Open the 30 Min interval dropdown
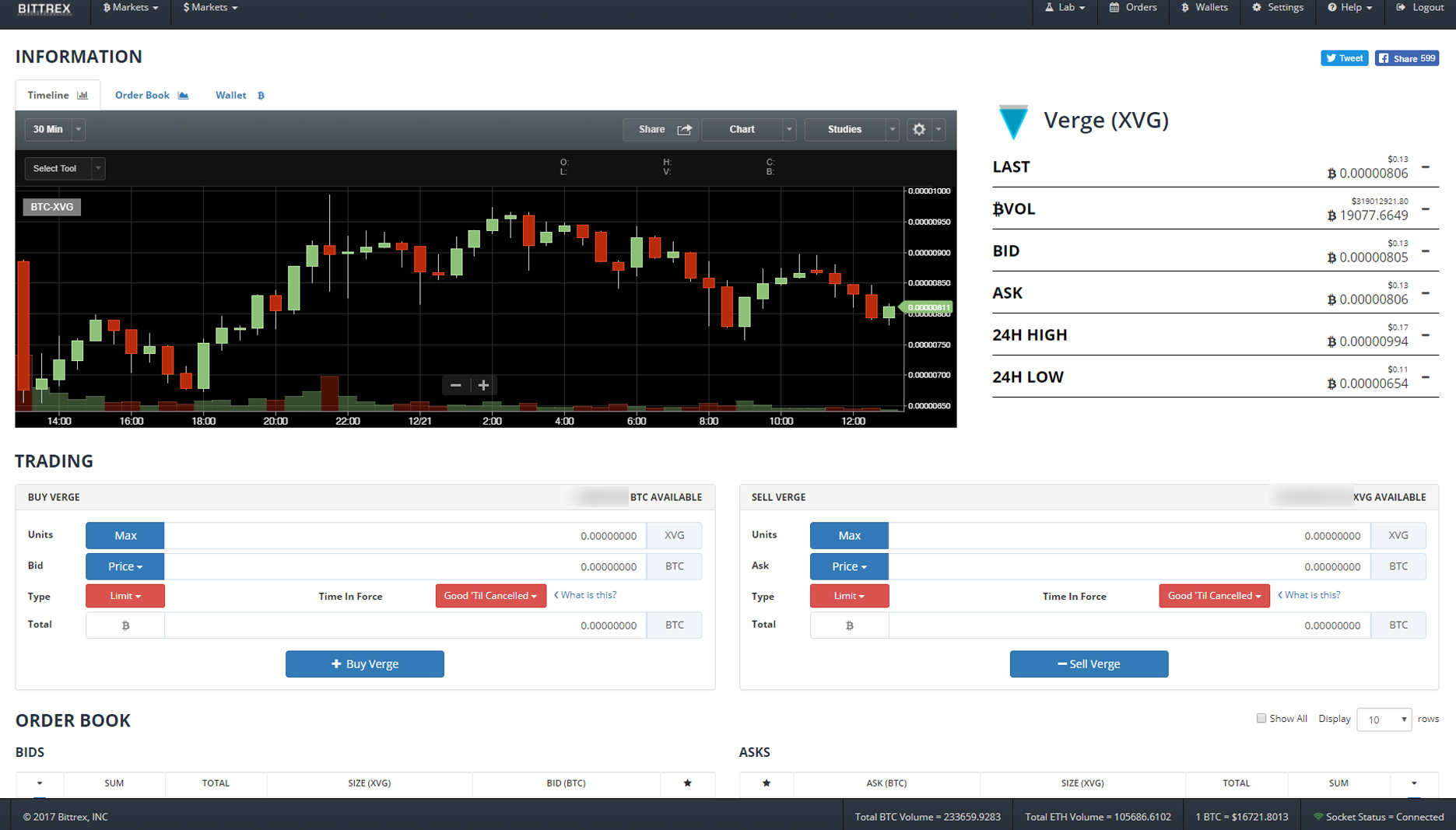This screenshot has width=1456, height=830. pos(54,129)
